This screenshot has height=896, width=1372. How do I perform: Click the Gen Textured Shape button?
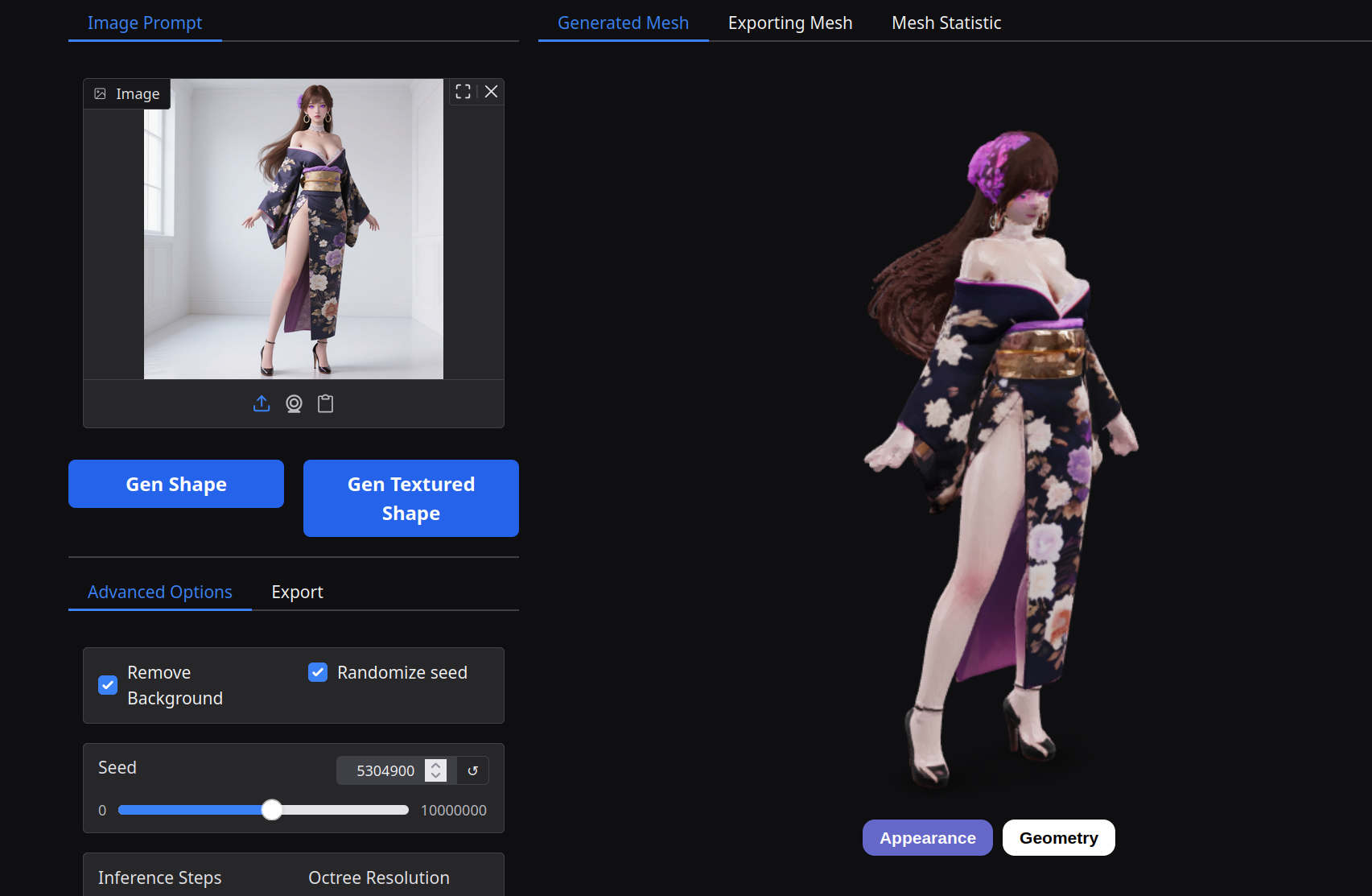pyautogui.click(x=411, y=498)
